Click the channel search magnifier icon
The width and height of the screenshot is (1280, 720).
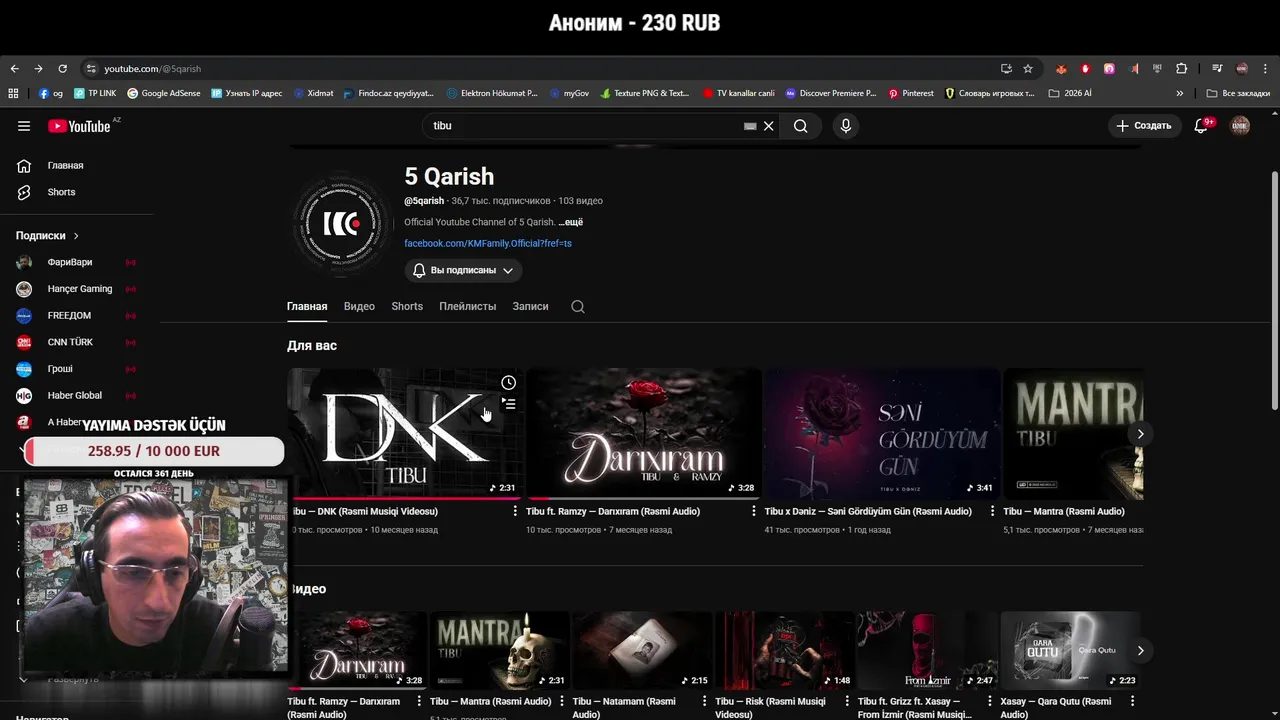578,307
